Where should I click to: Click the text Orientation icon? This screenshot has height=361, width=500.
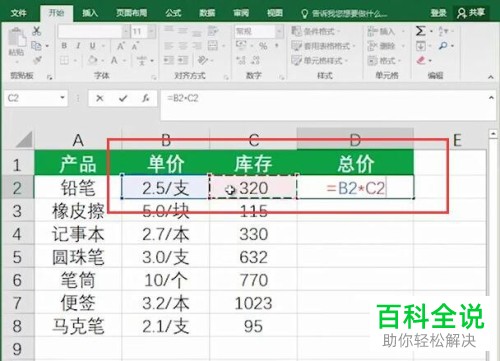coord(202,60)
